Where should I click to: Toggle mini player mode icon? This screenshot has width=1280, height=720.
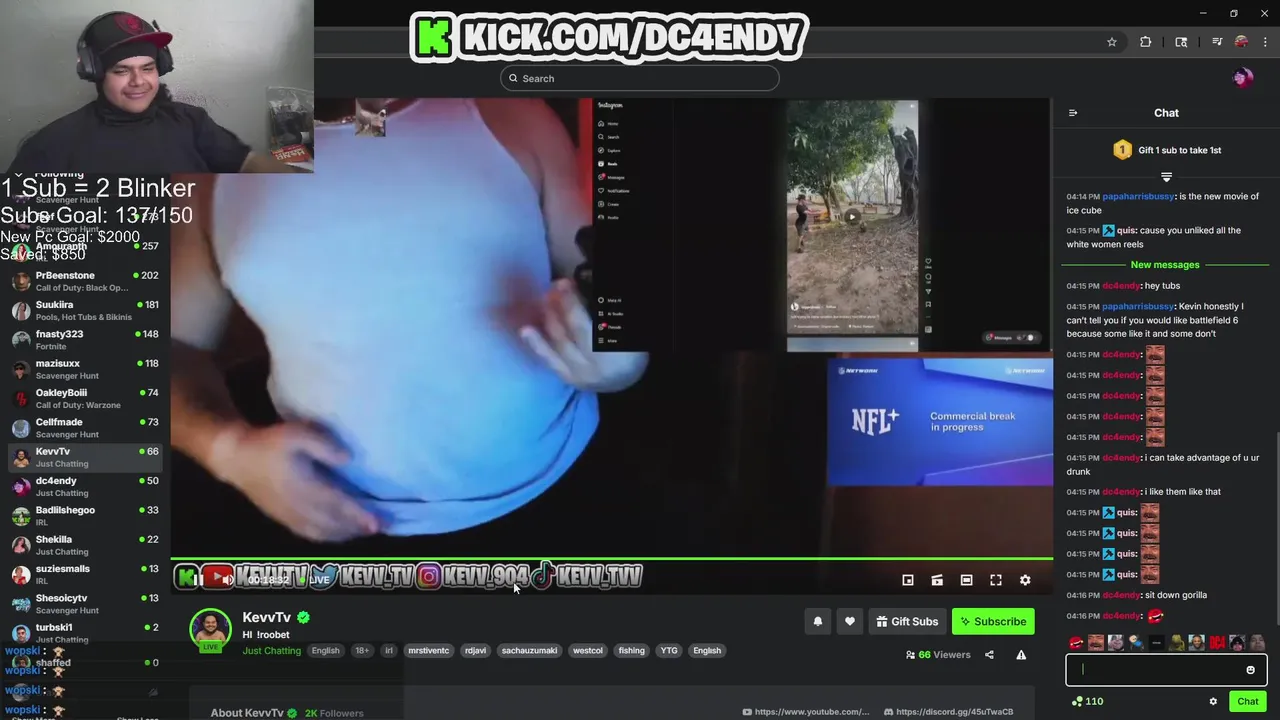pos(908,580)
